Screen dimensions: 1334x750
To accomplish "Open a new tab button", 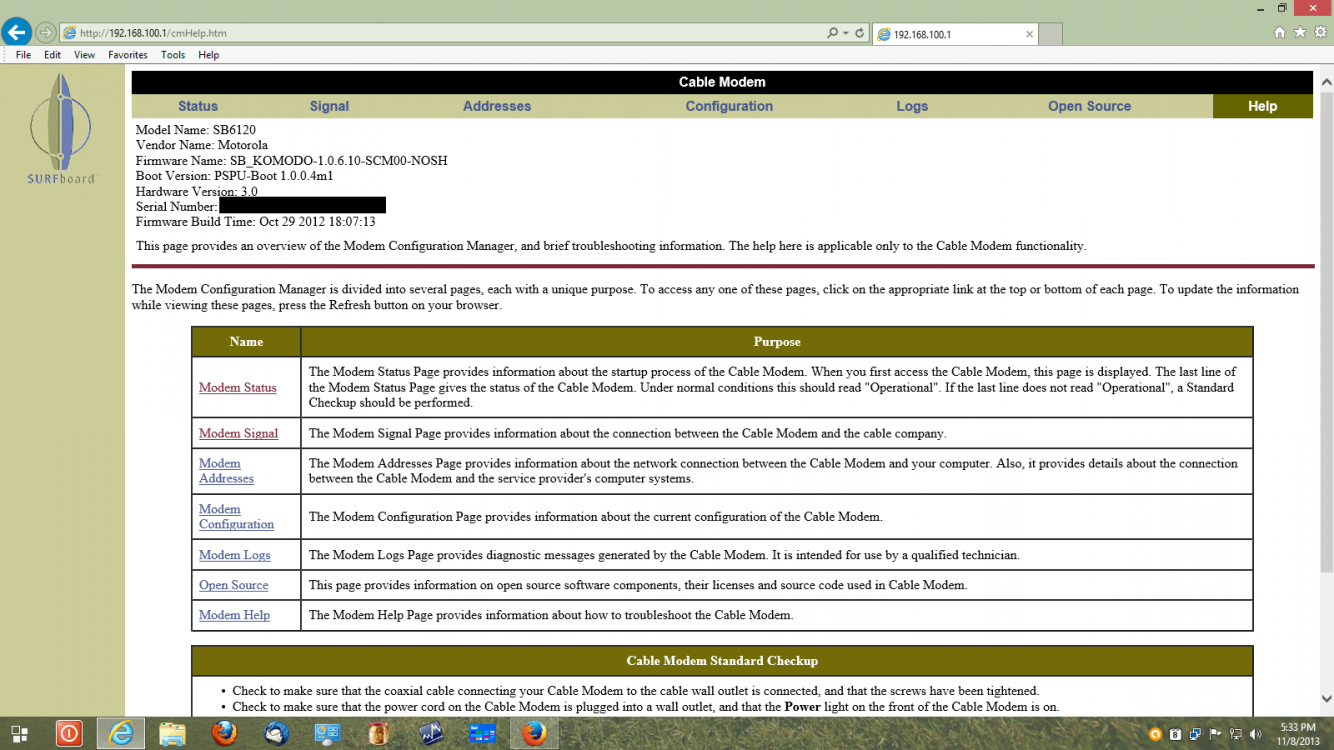I will point(1050,34).
